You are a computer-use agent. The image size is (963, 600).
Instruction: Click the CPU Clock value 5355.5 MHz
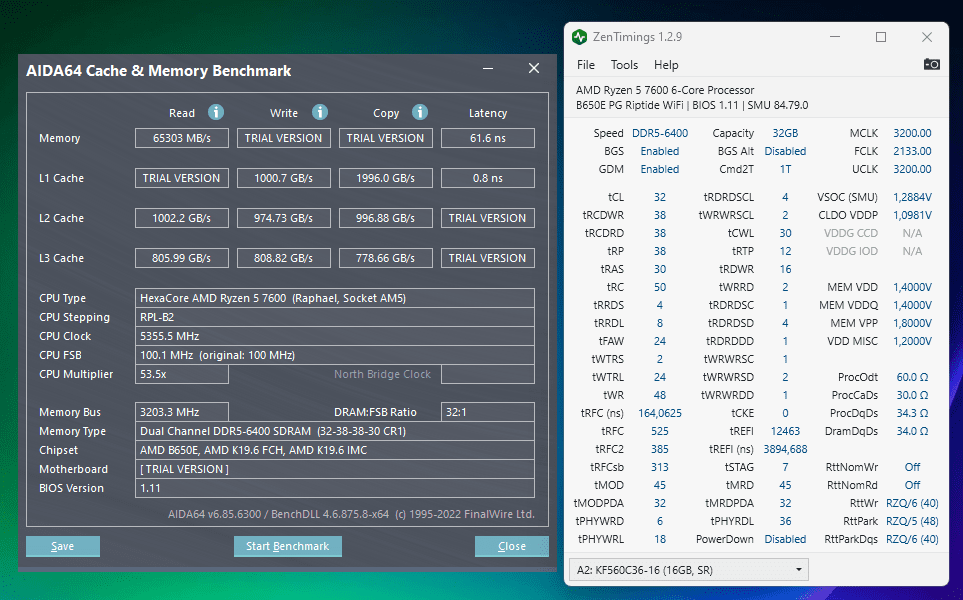point(335,336)
